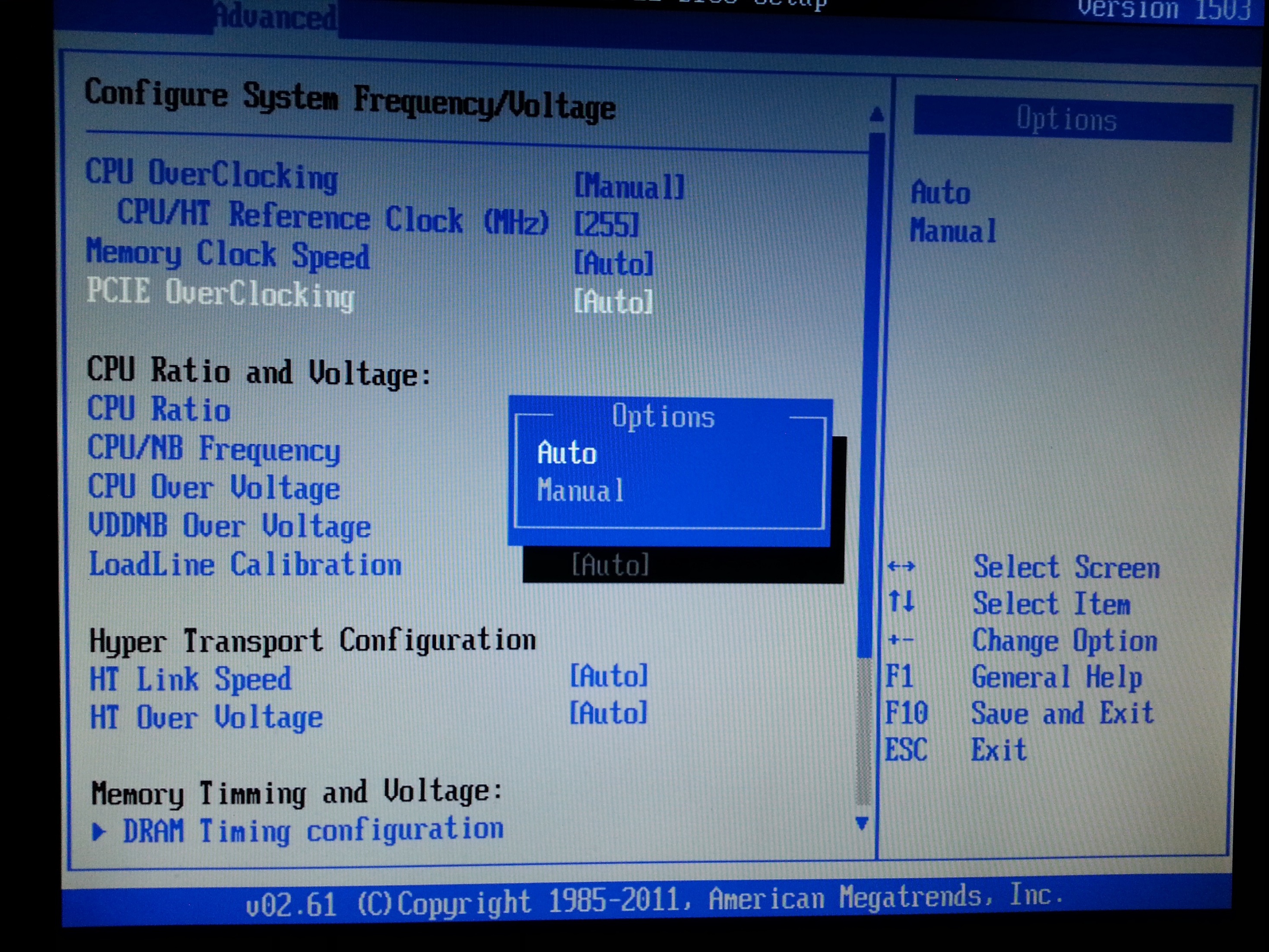The image size is (1269, 952).
Task: Click the plus-minus Change Option symbol
Action: pos(900,639)
